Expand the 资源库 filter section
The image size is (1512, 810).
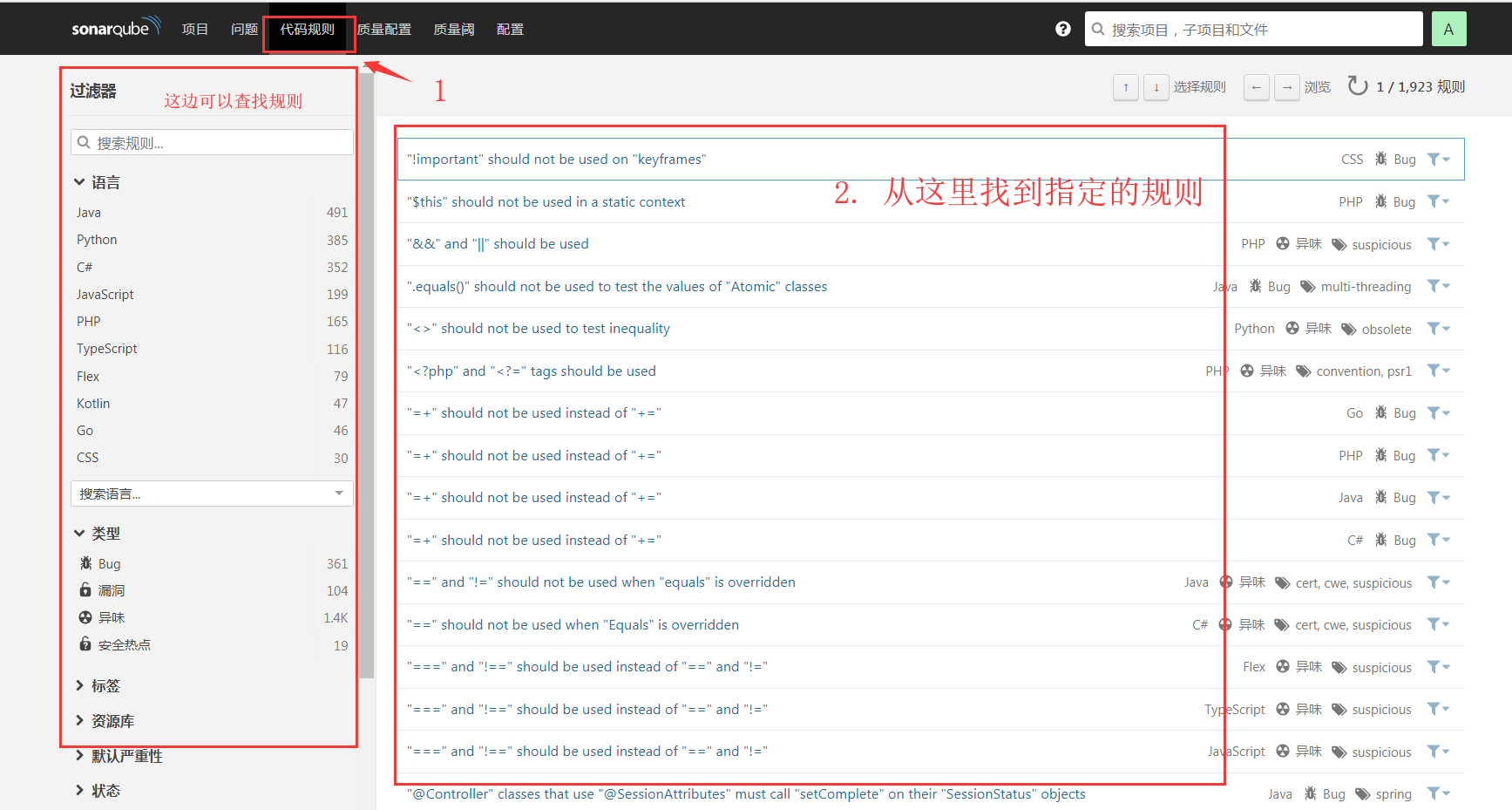pyautogui.click(x=112, y=720)
